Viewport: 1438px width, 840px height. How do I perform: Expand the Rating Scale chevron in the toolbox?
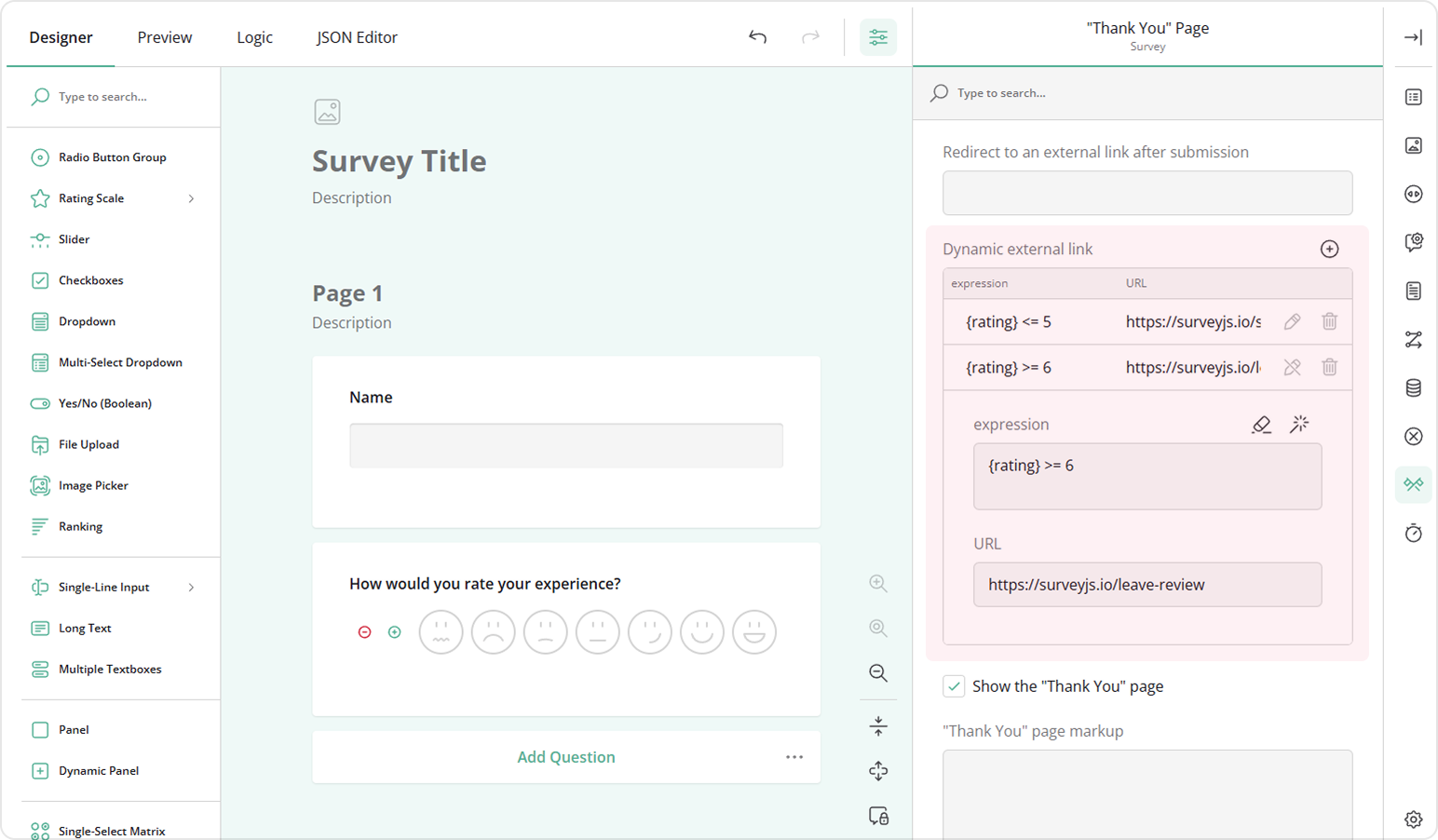191,198
